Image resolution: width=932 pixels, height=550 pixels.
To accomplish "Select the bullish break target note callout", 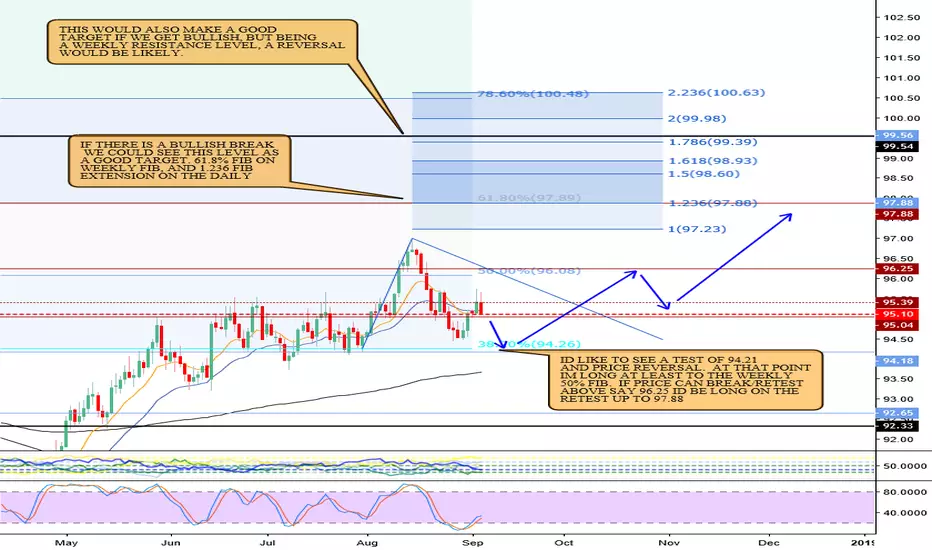I will click(180, 161).
